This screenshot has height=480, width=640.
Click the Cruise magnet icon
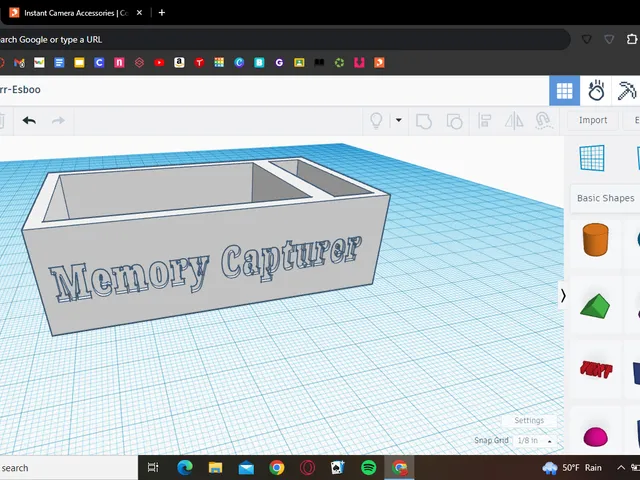[543, 121]
